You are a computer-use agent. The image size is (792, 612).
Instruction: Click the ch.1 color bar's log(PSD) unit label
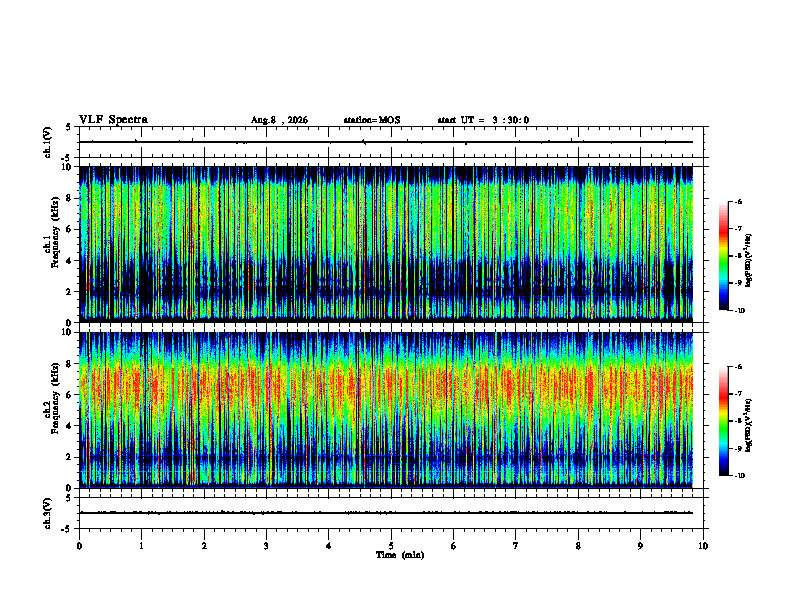click(749, 261)
